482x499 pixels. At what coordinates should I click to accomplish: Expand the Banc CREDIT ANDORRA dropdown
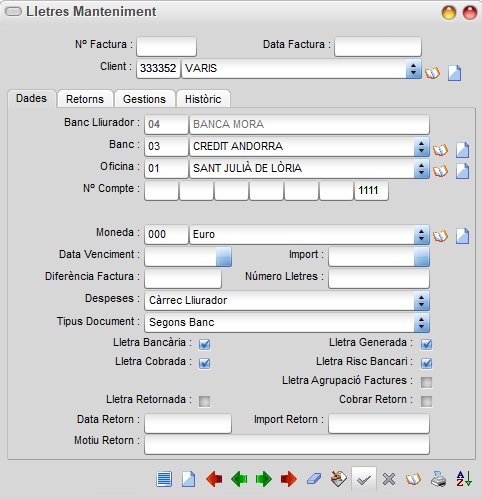coord(421,147)
